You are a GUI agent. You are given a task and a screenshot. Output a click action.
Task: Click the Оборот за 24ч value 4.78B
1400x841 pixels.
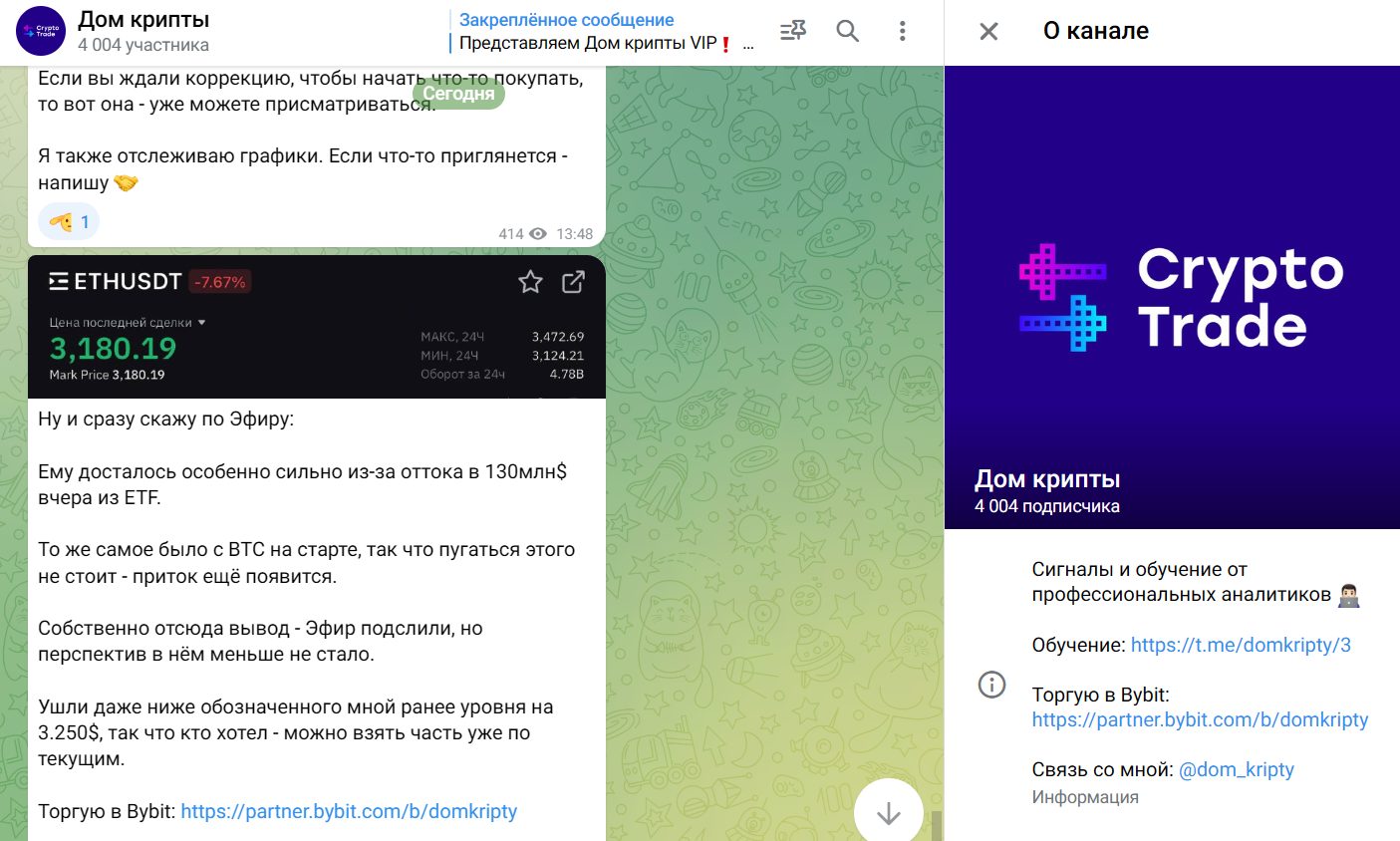(x=566, y=375)
